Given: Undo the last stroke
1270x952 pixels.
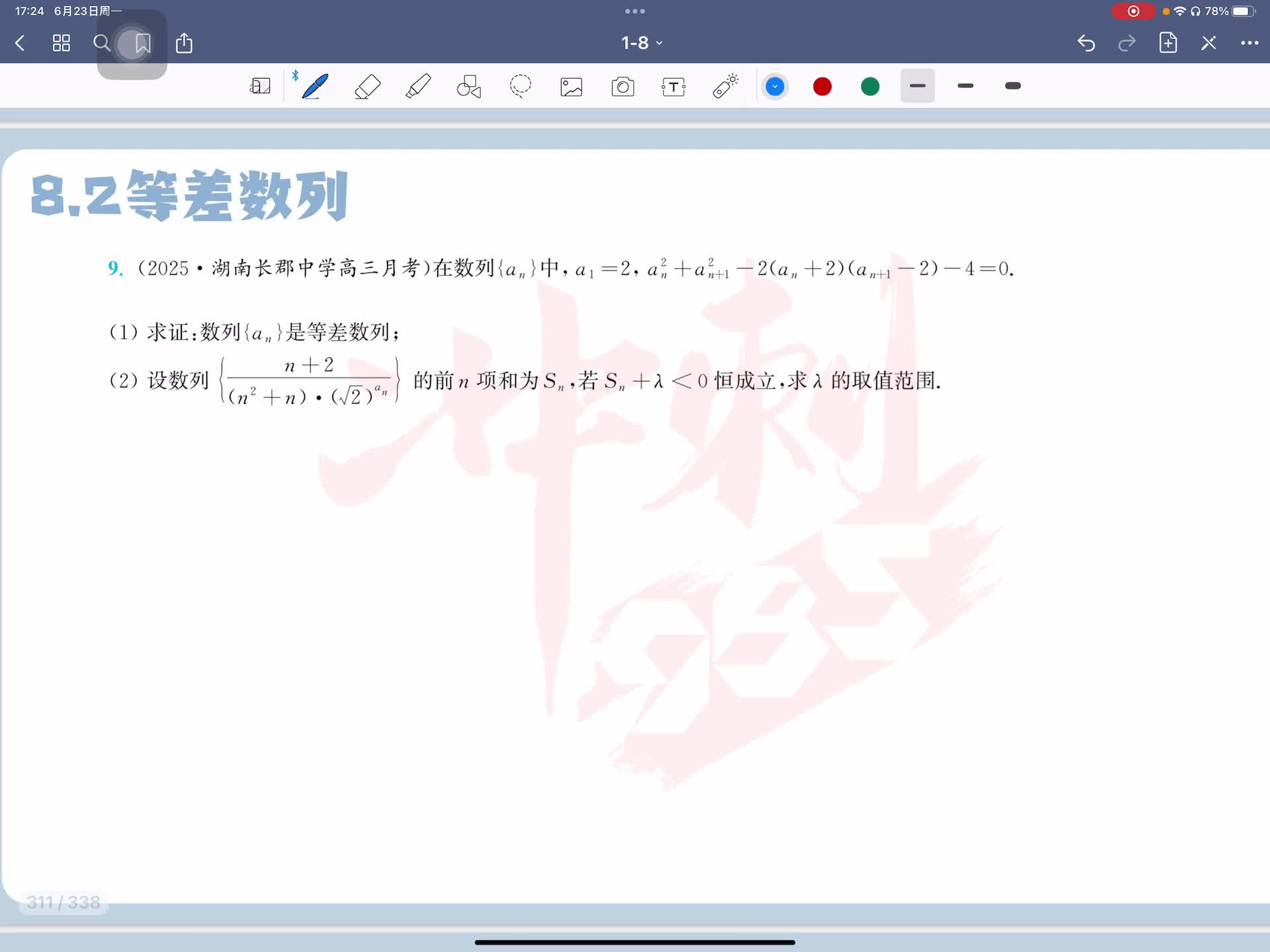Looking at the screenshot, I should pos(1086,44).
